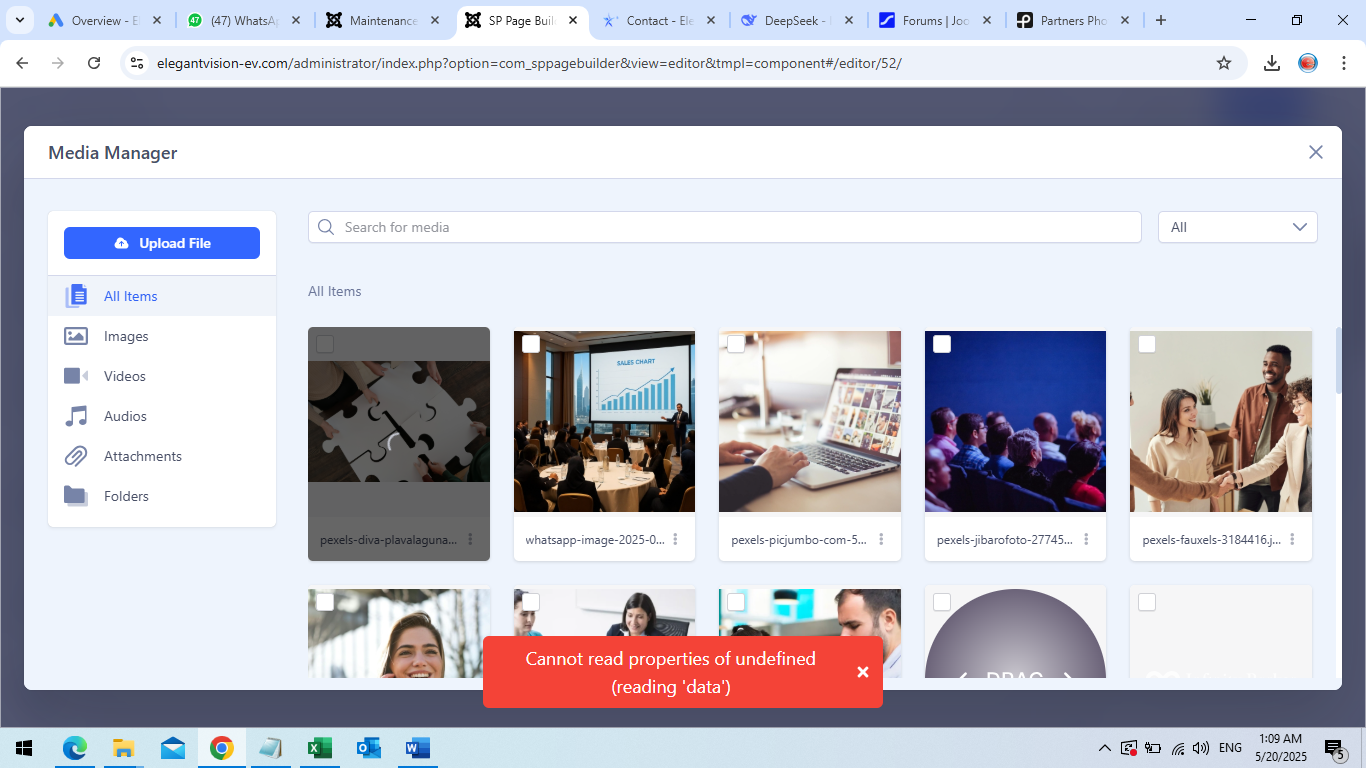This screenshot has width=1366, height=768.
Task: Select checkbox on laptop image
Action: tap(736, 344)
